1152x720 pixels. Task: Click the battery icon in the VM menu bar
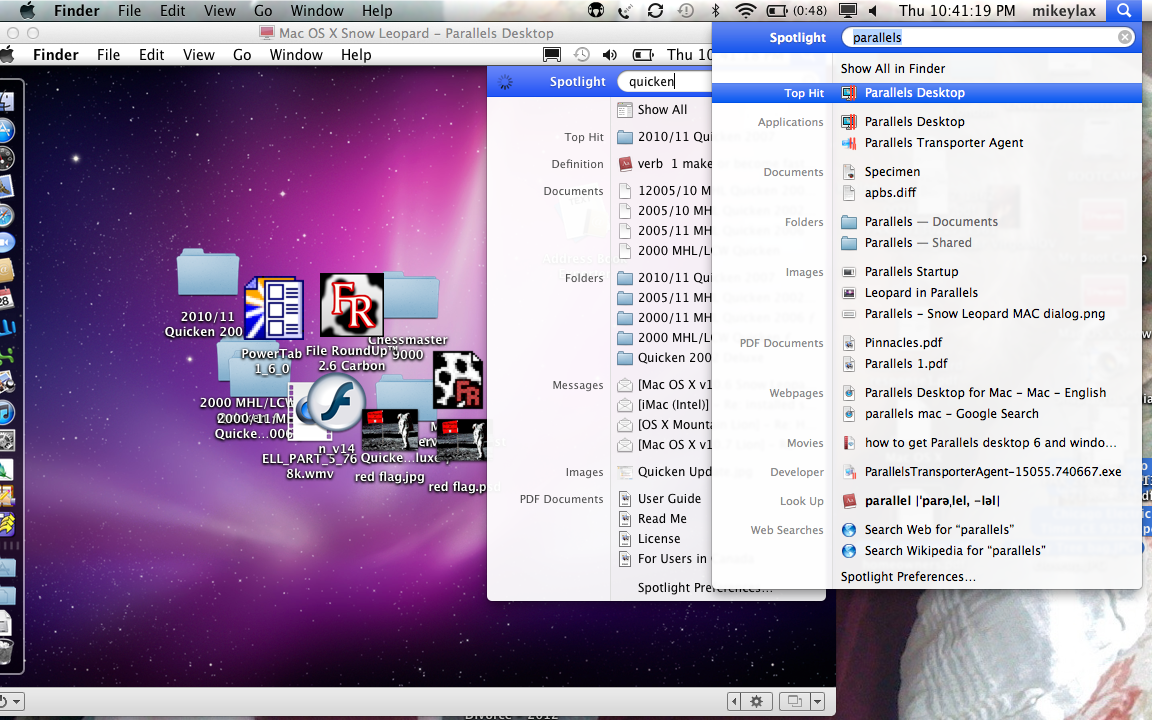click(x=643, y=54)
